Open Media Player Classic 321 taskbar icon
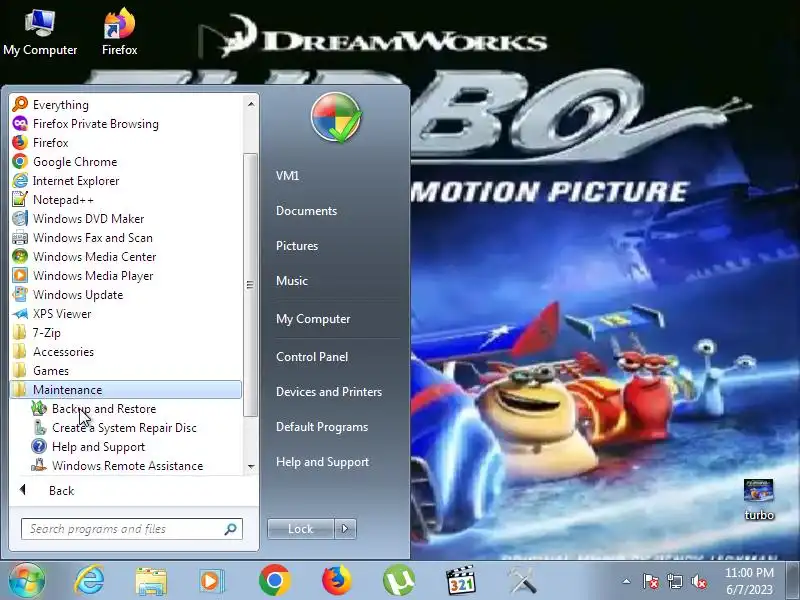Image resolution: width=800 pixels, height=600 pixels. tap(461, 581)
